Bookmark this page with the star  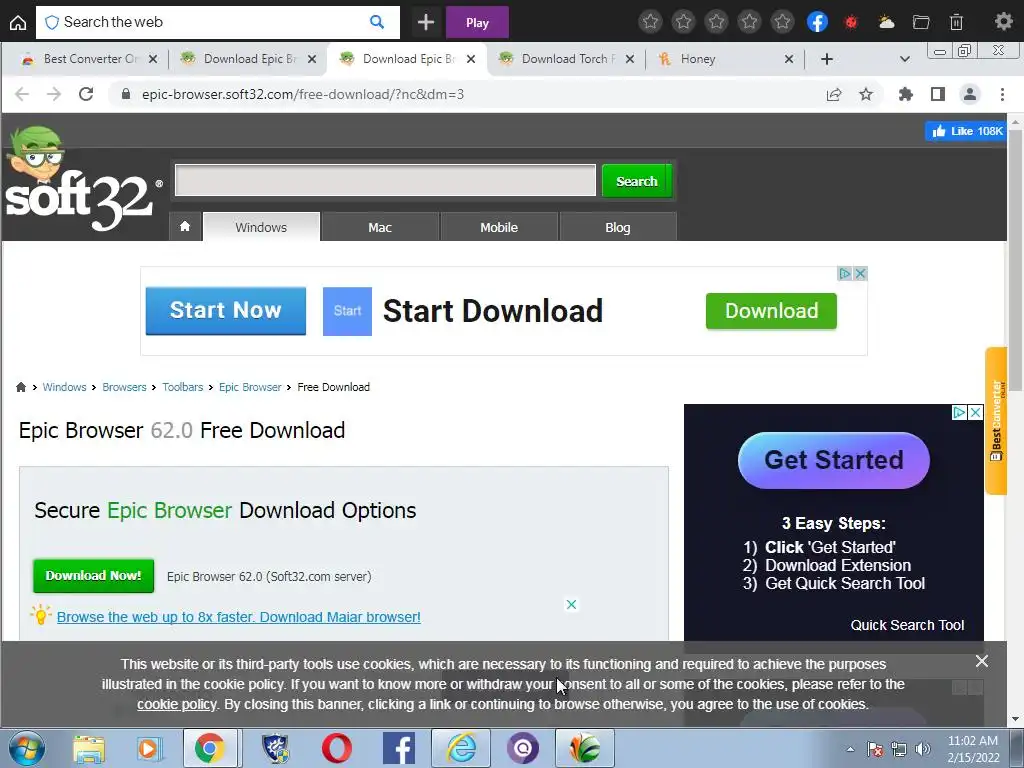coord(866,95)
